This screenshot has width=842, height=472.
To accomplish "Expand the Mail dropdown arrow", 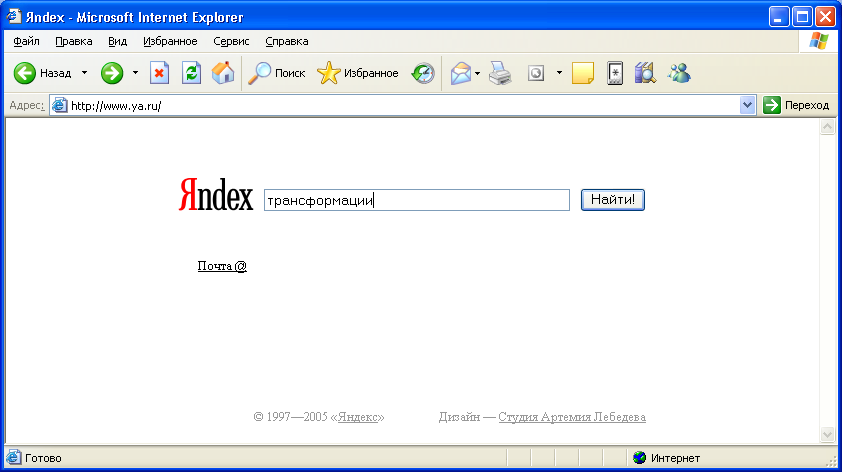I will (x=477, y=73).
